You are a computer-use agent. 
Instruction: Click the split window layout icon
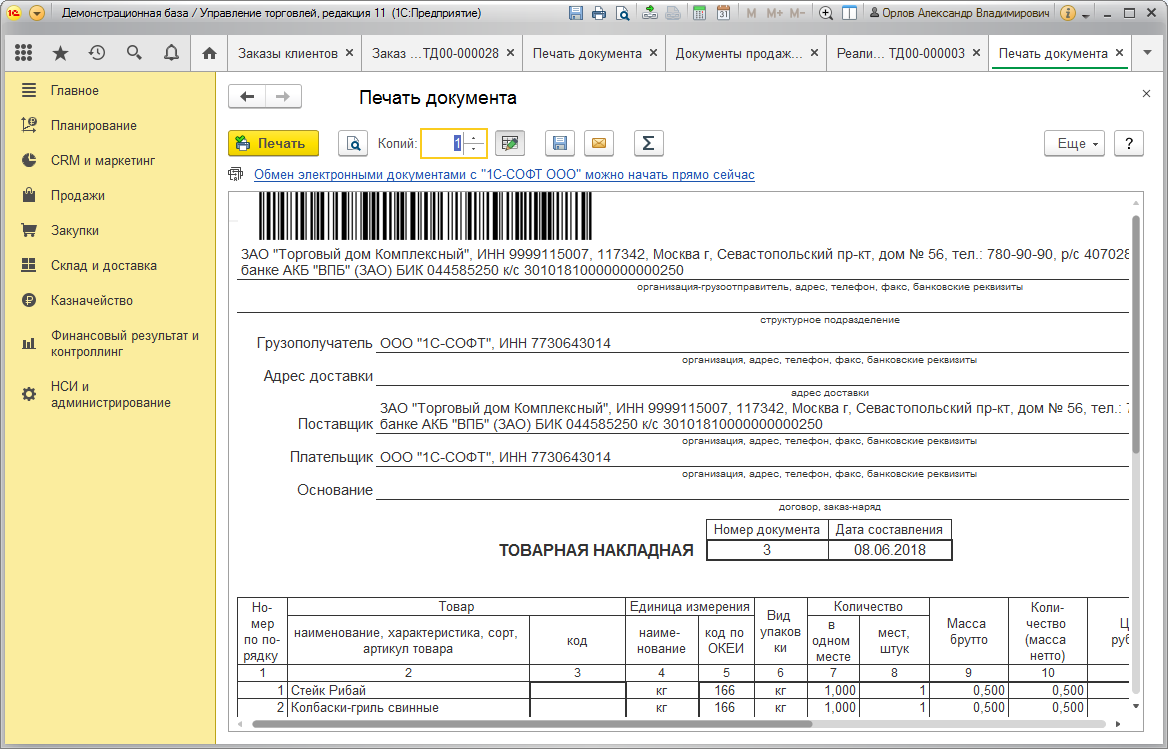[x=848, y=13]
